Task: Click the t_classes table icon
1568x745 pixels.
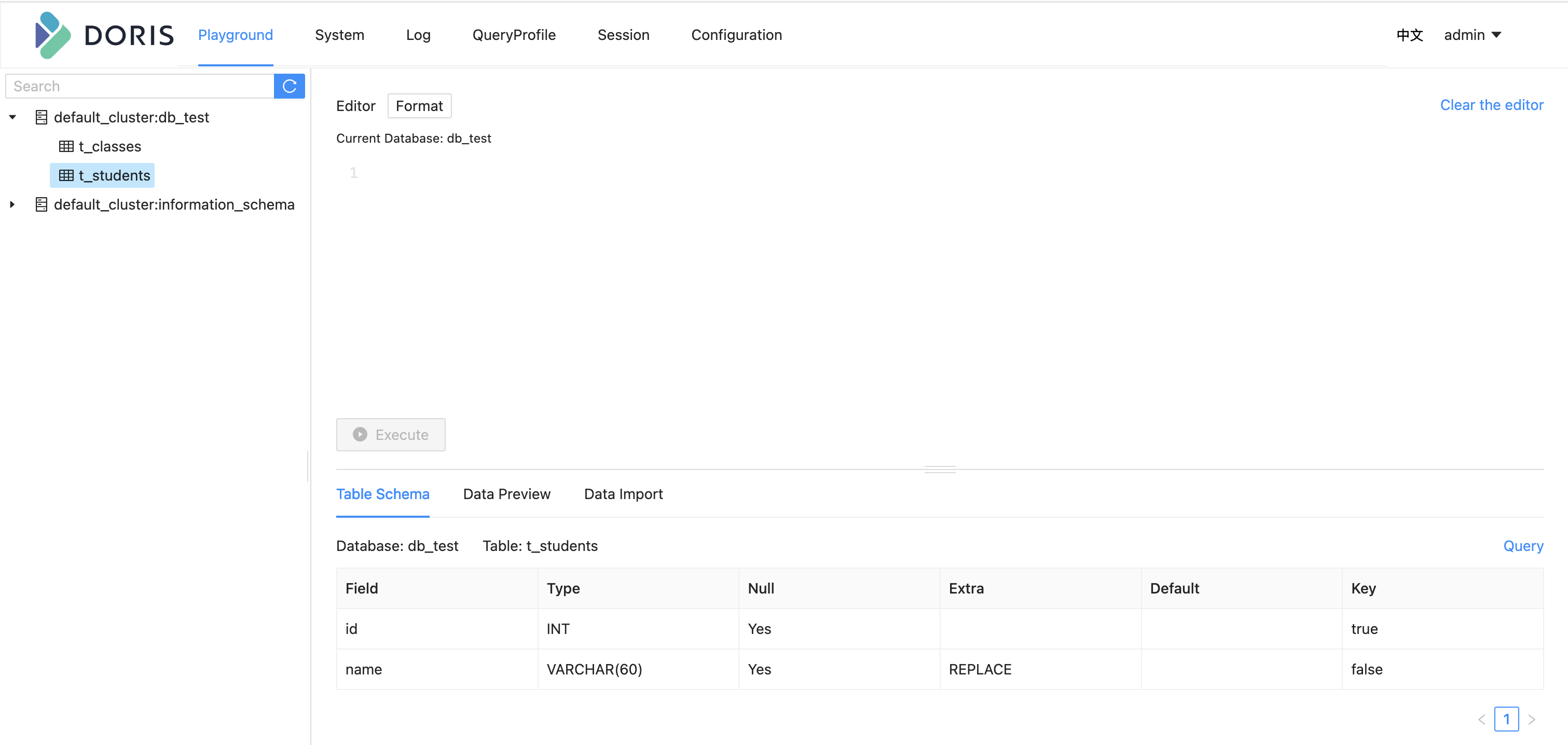Action: pyautogui.click(x=66, y=147)
